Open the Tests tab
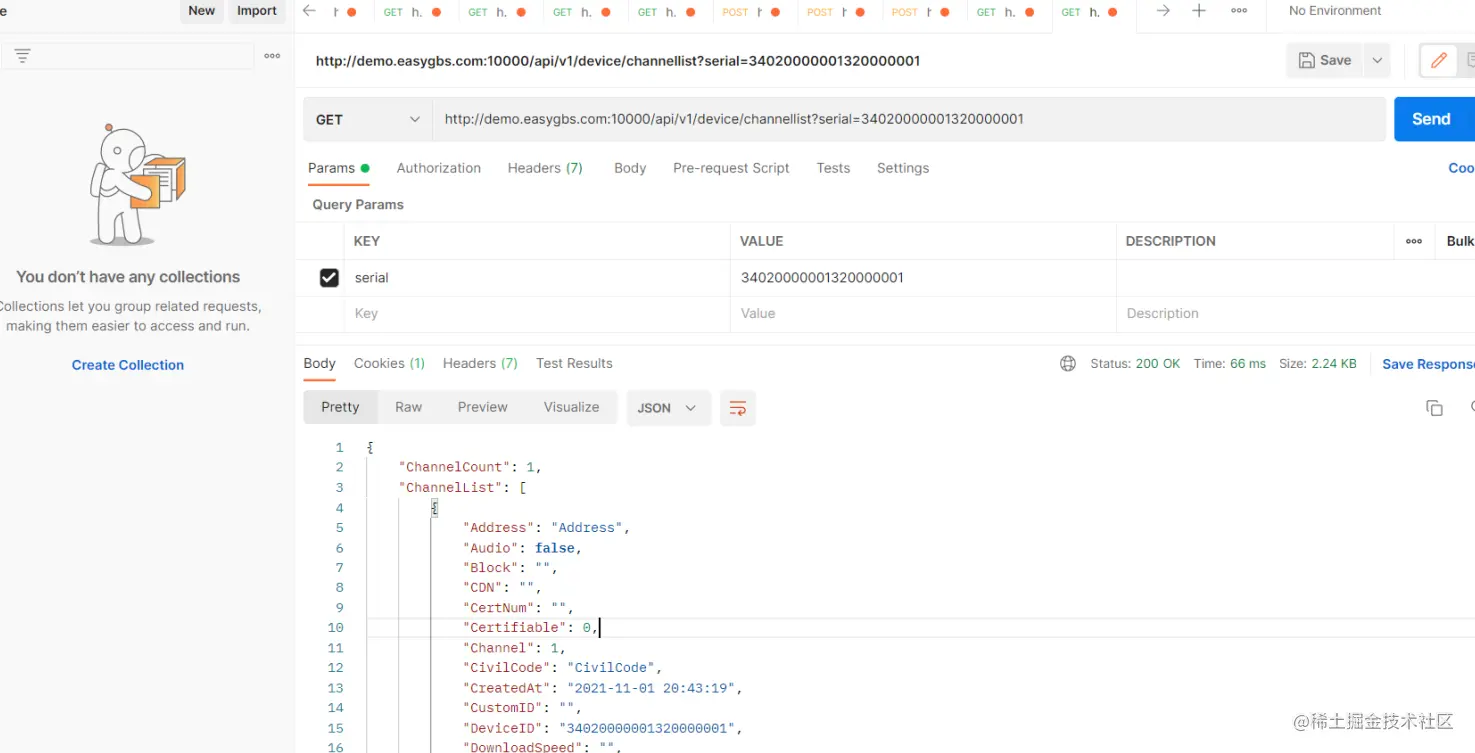The image size is (1475, 753). tap(833, 168)
